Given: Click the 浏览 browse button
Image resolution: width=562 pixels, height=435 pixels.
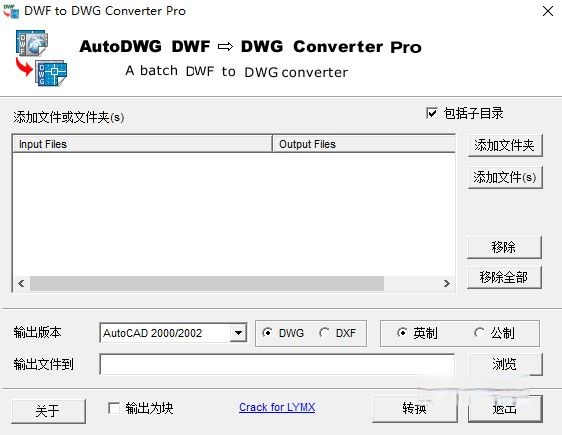Looking at the screenshot, I should [x=505, y=364].
